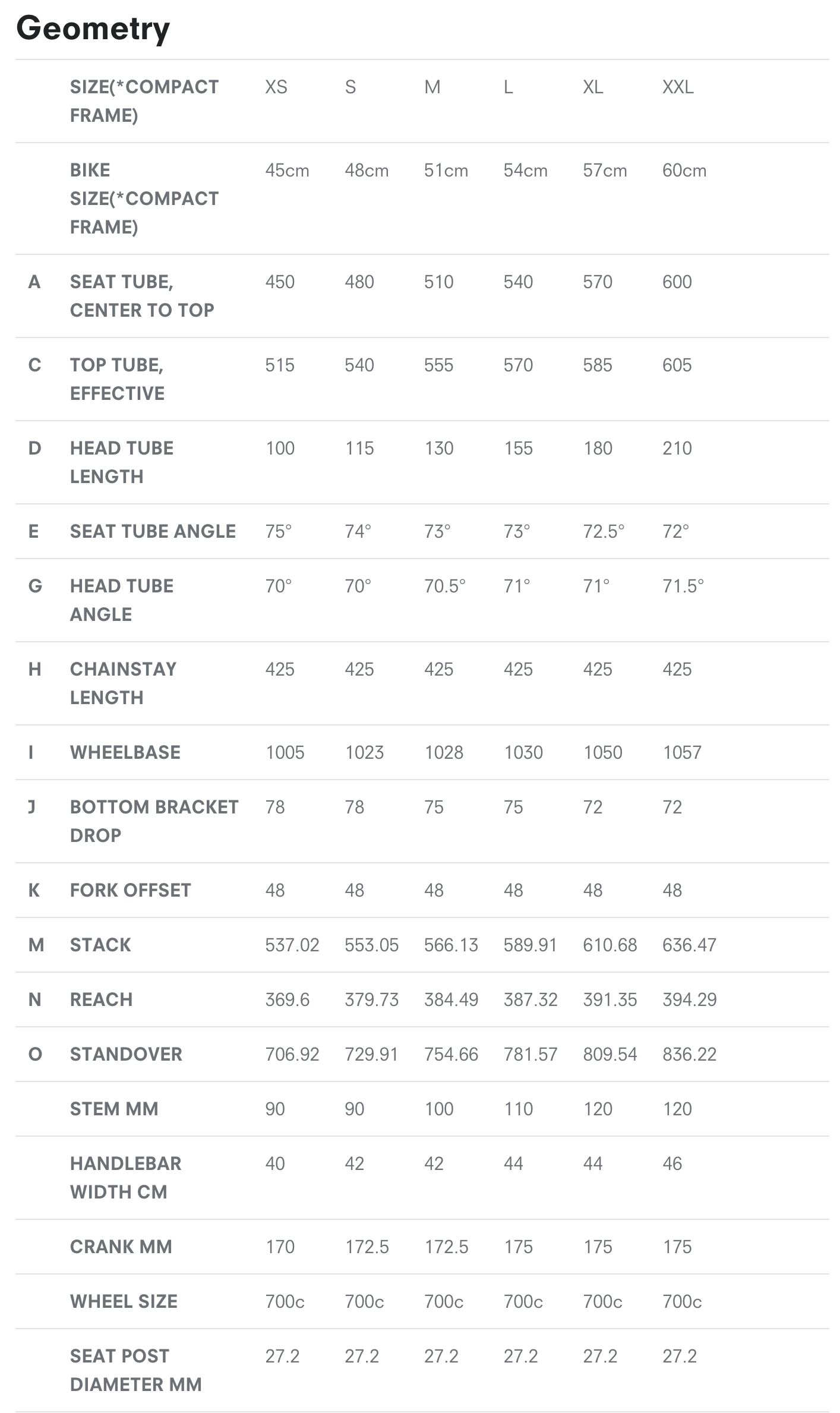Select the BOTTOM BRACKET DROP label
Screen dimensions: 840x1413
[x=154, y=821]
